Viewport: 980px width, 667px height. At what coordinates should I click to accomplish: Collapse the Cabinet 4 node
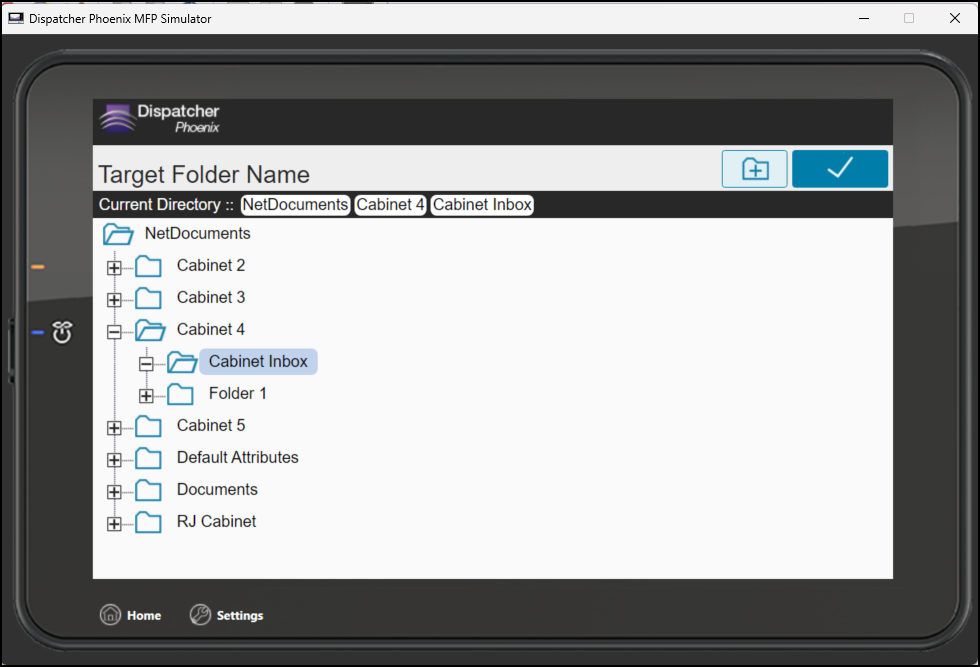(114, 331)
